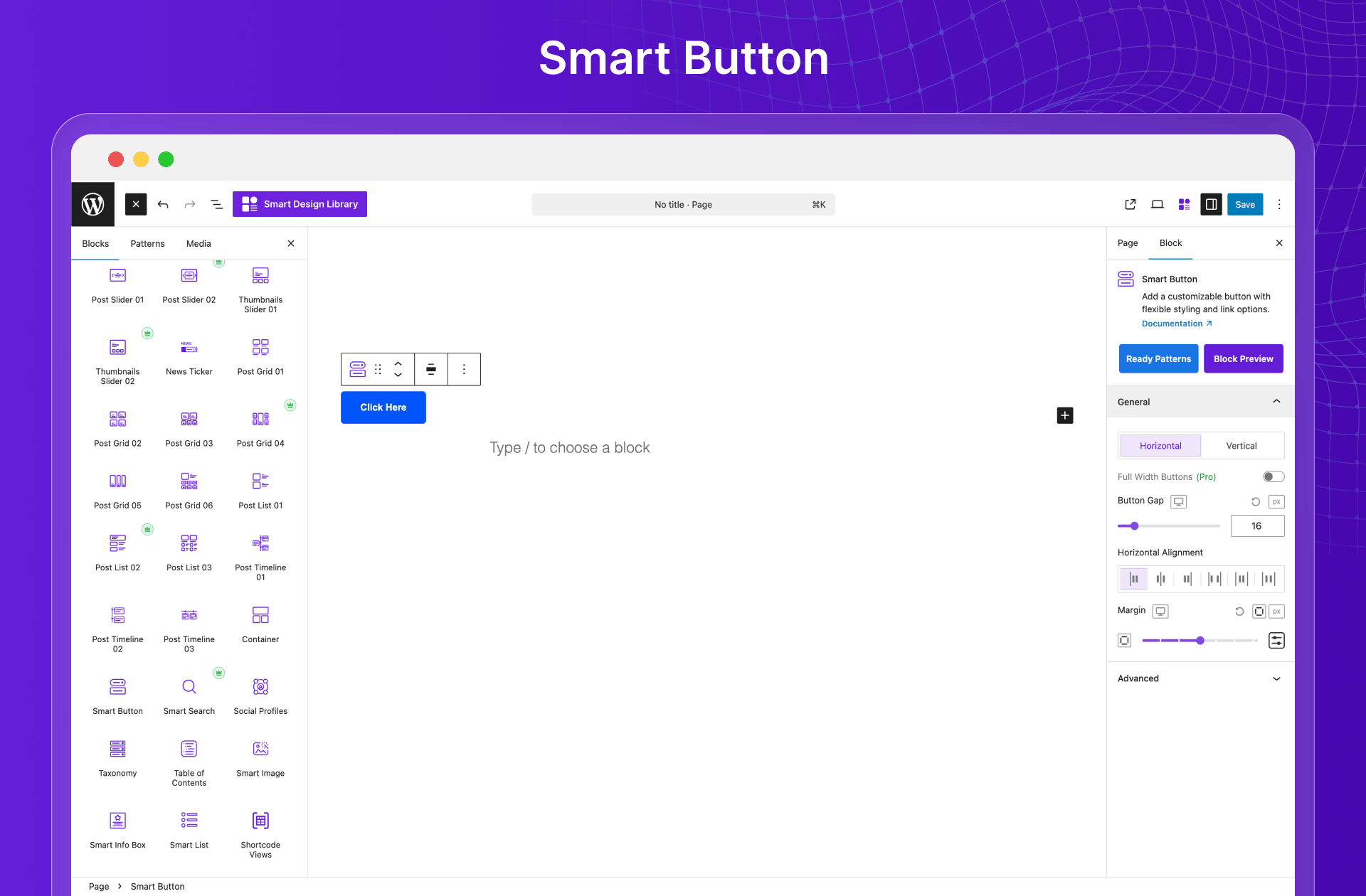The height and width of the screenshot is (896, 1366).
Task: Toggle Full Width Buttons switch
Action: tap(1273, 476)
